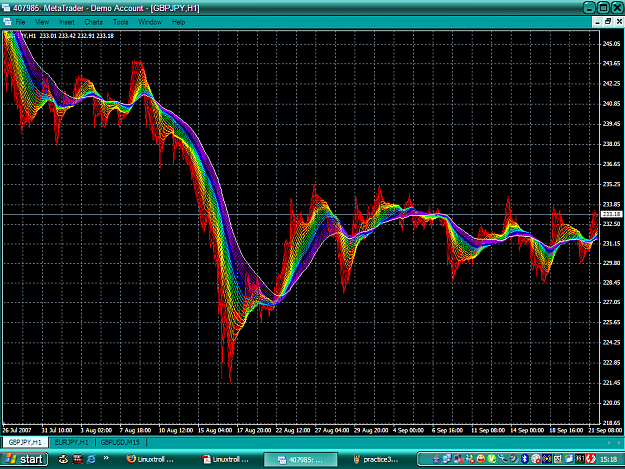Click the 6 Sep 16:00 time label
The height and width of the screenshot is (469, 625).
point(447,431)
